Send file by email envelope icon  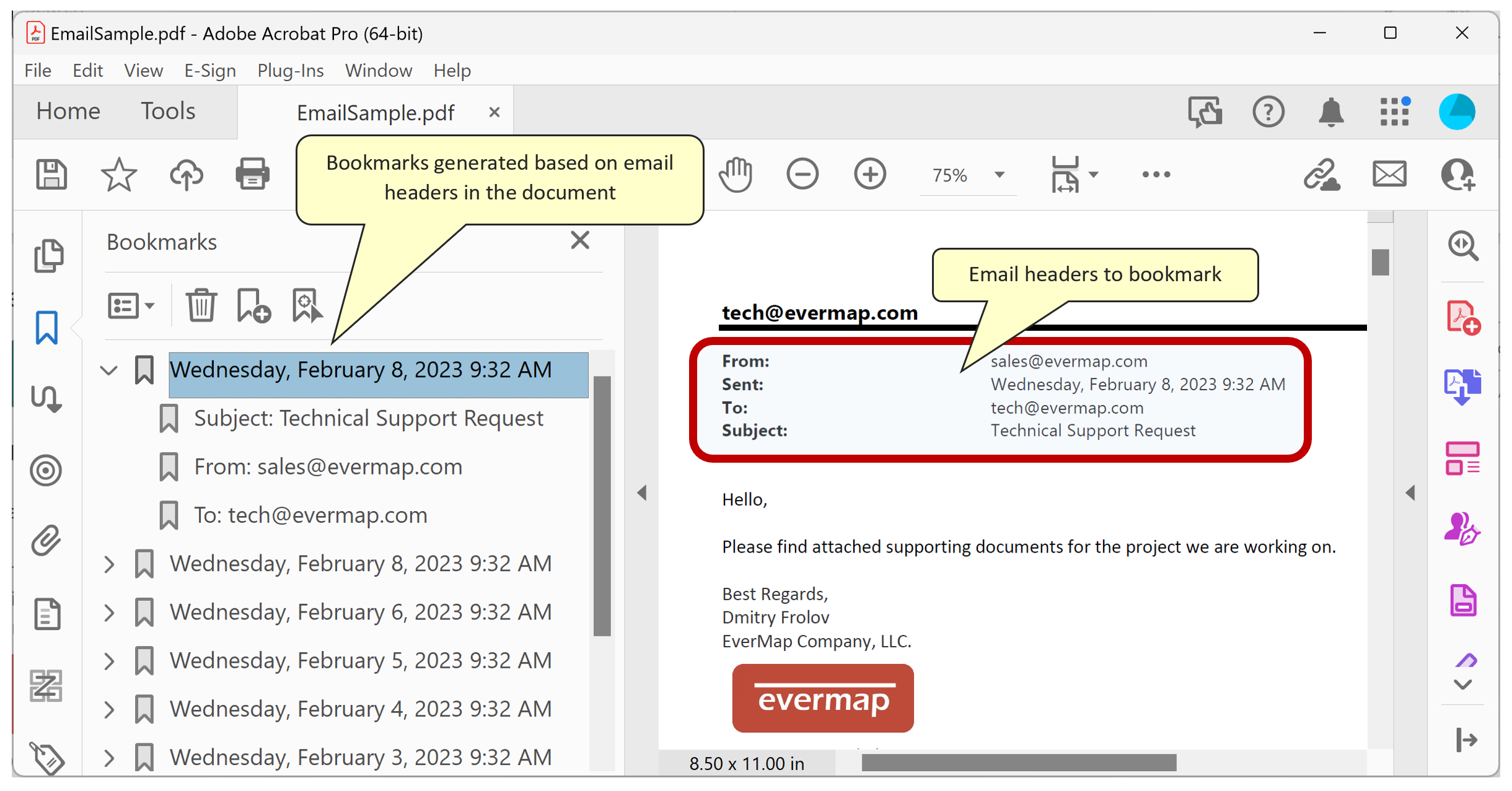(1389, 175)
